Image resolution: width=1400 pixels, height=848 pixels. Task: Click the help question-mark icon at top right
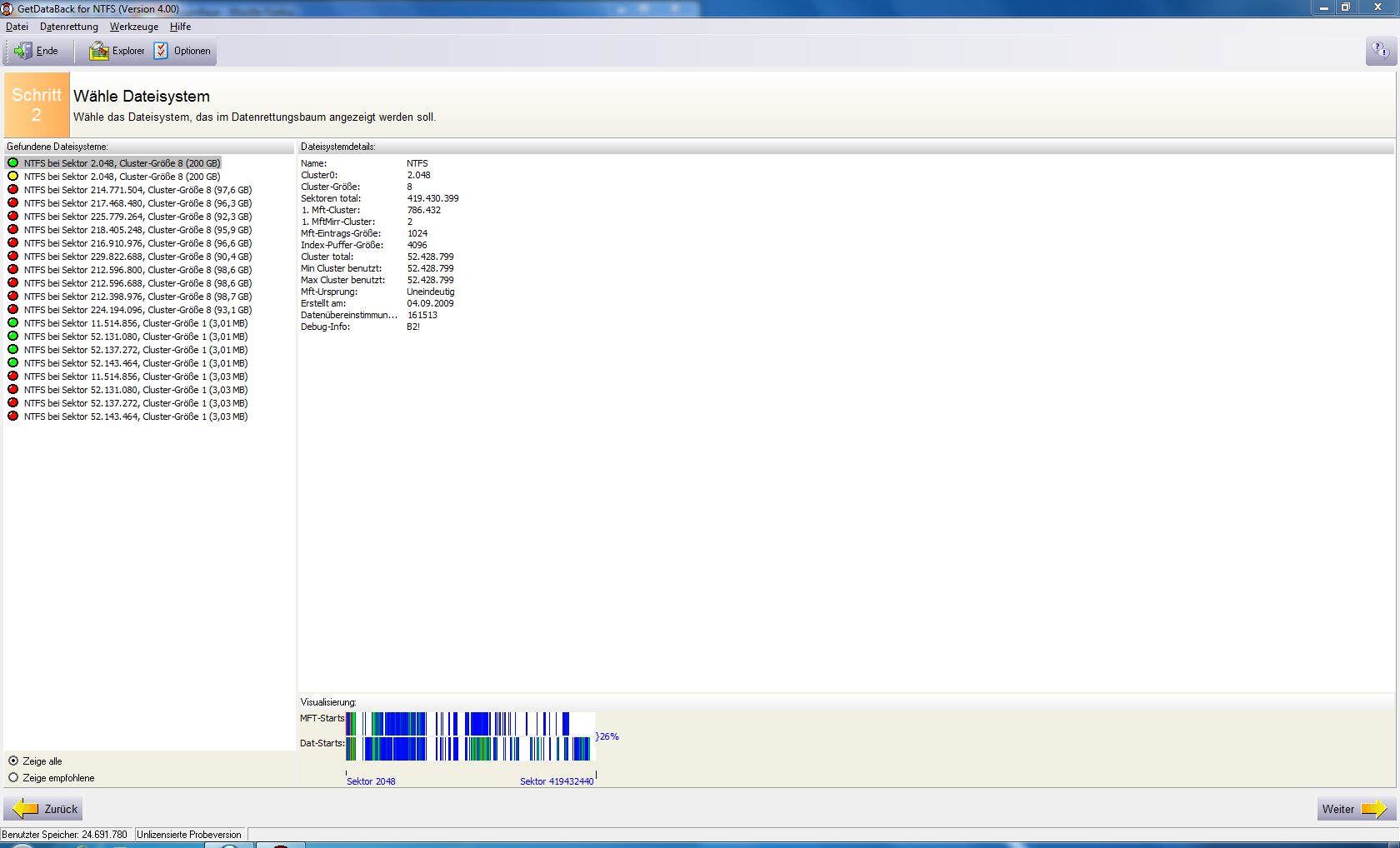[x=1380, y=51]
